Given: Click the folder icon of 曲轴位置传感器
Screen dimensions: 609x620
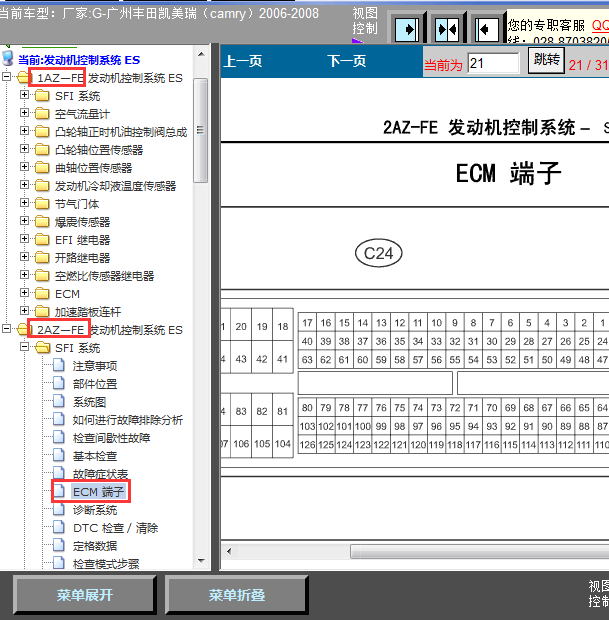Looking at the screenshot, I should pyautogui.click(x=42, y=168).
